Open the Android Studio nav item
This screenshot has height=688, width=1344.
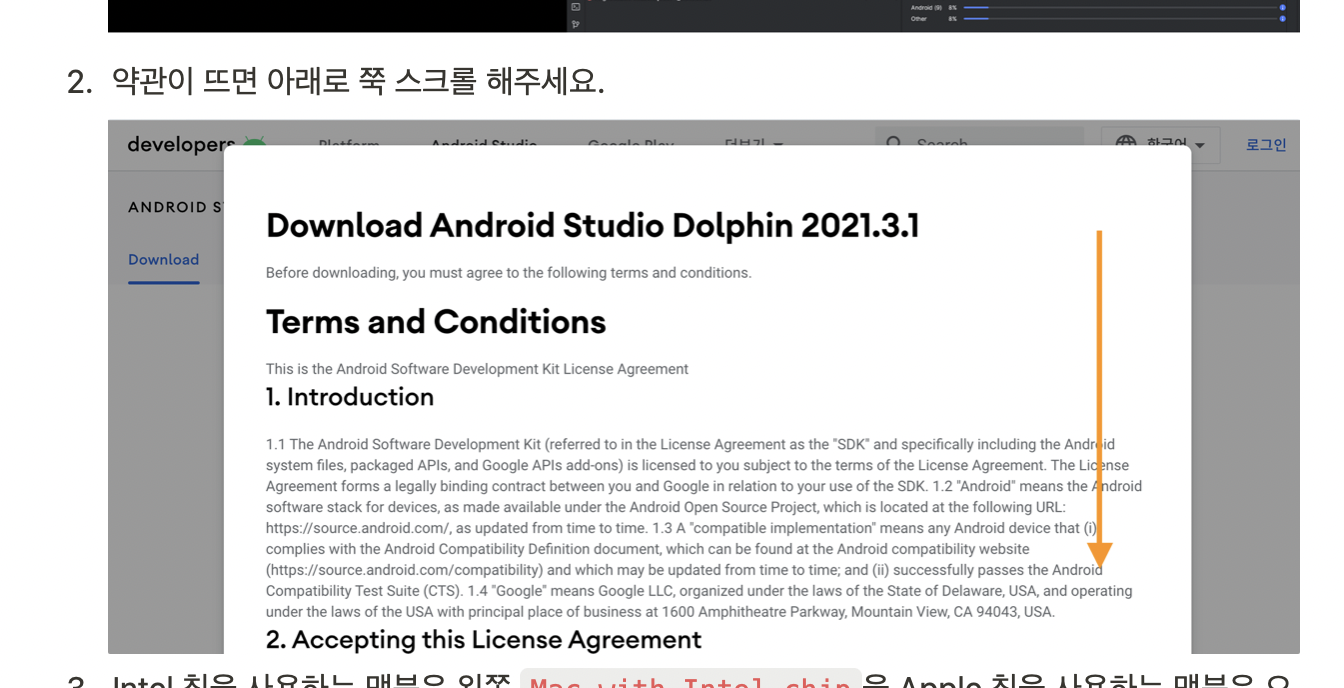coord(484,144)
